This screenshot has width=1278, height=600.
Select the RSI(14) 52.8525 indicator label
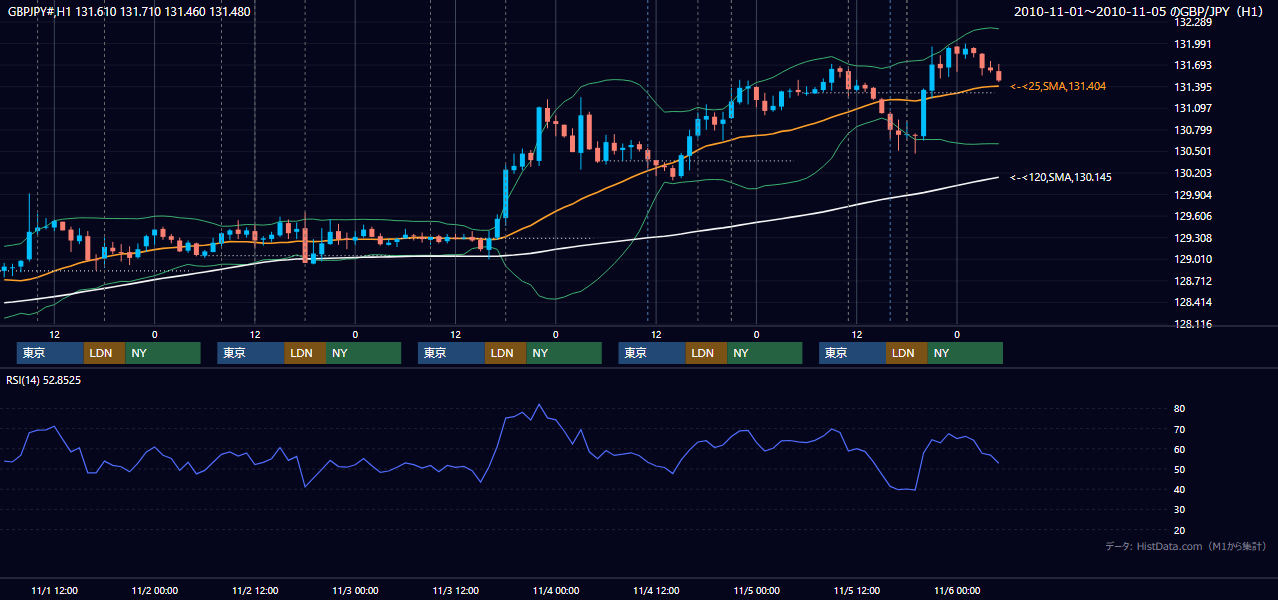(44, 380)
